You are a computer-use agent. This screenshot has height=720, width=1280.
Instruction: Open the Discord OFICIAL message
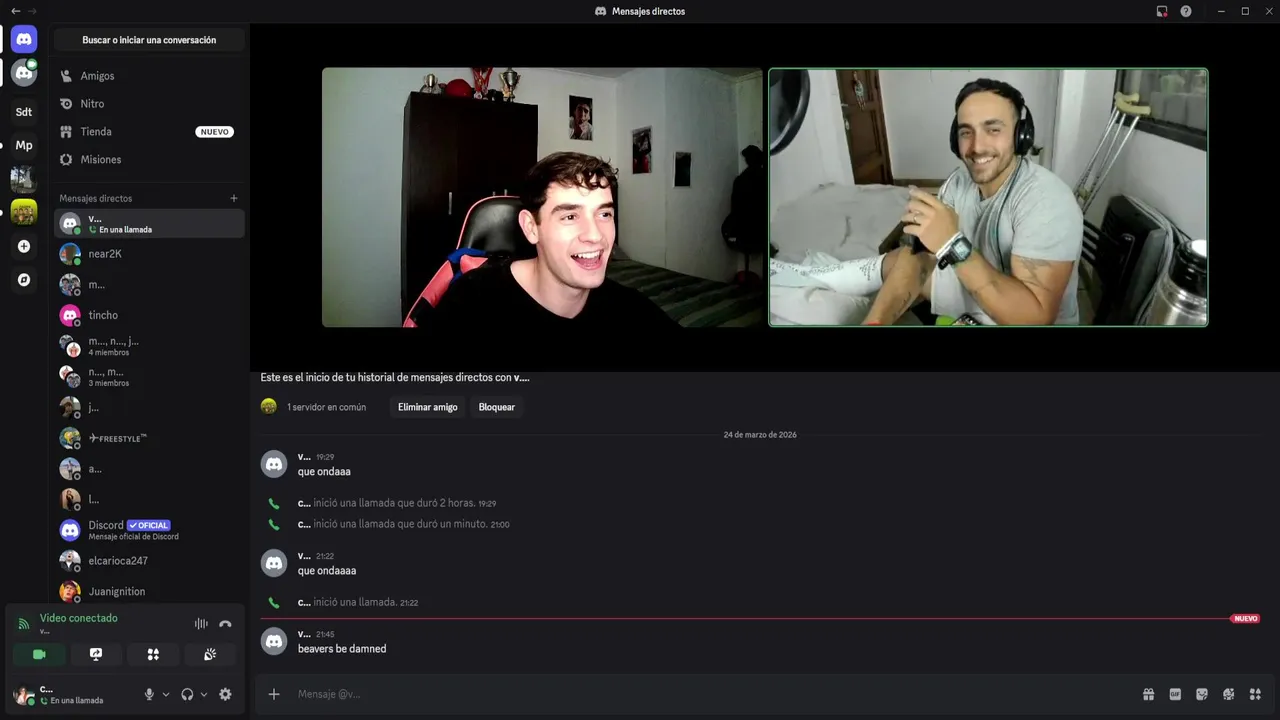(x=149, y=530)
